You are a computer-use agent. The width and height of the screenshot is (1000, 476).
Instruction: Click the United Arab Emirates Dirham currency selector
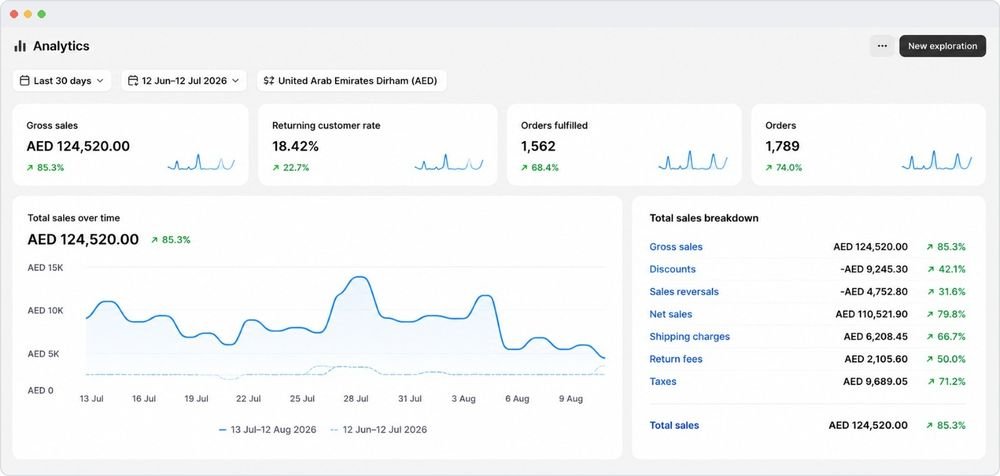point(352,81)
